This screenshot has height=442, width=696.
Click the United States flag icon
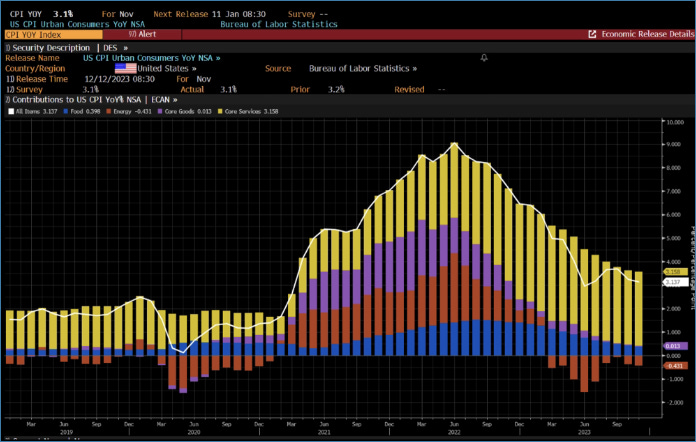[125, 68]
